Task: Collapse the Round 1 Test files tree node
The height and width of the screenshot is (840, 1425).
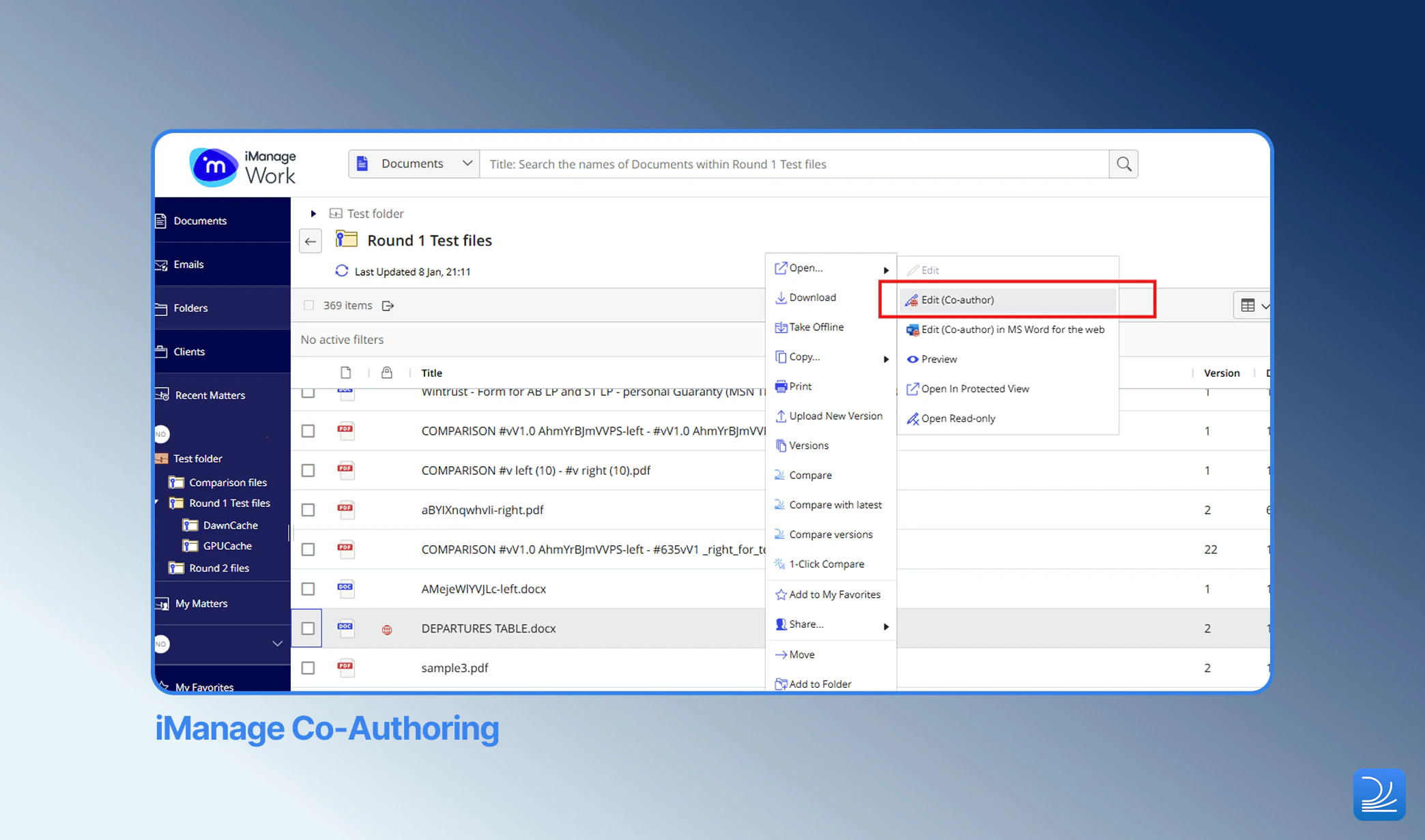Action: pos(158,503)
